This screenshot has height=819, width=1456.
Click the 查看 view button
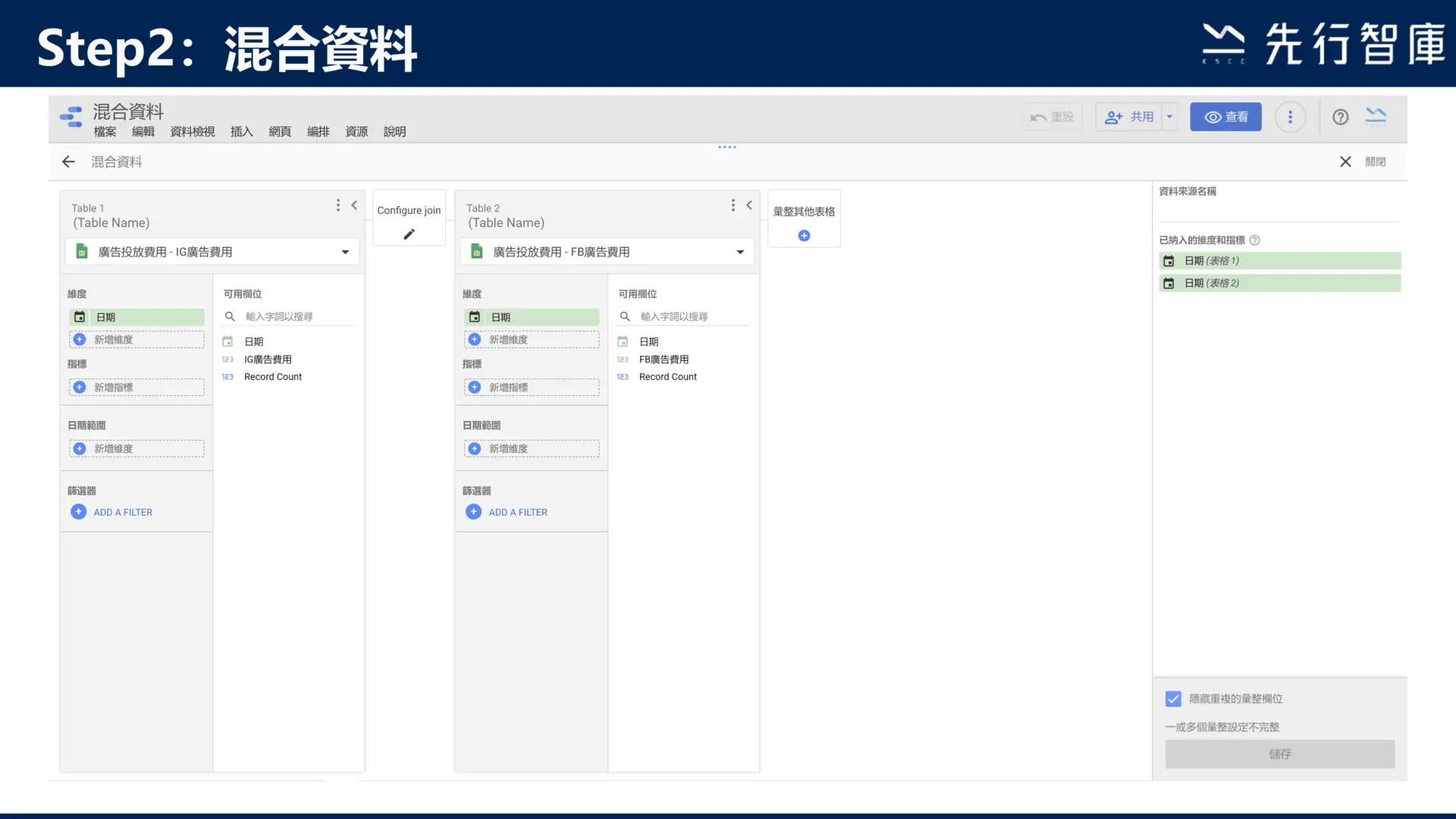pyautogui.click(x=1225, y=117)
